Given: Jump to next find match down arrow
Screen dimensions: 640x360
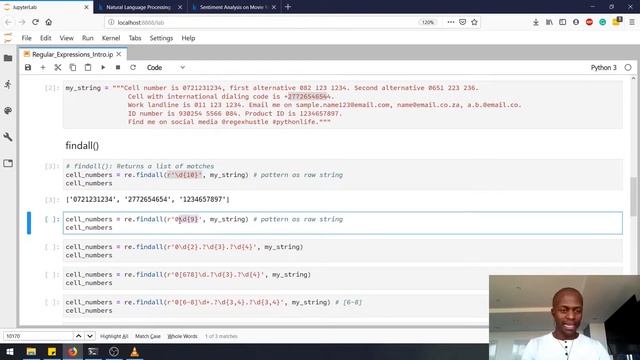Looking at the screenshot, I should [90, 336].
